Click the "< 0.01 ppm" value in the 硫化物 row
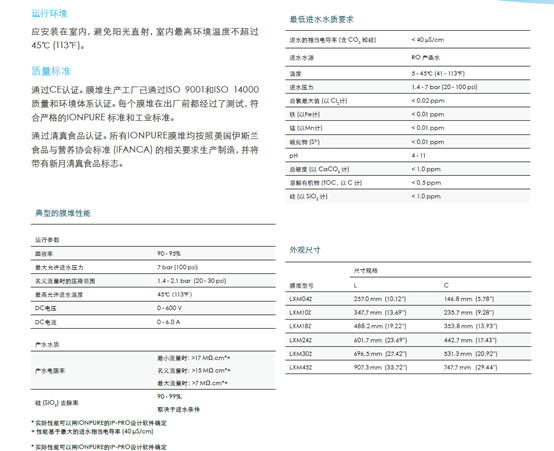Image resolution: width=554 pixels, height=451 pixels. pos(428,142)
